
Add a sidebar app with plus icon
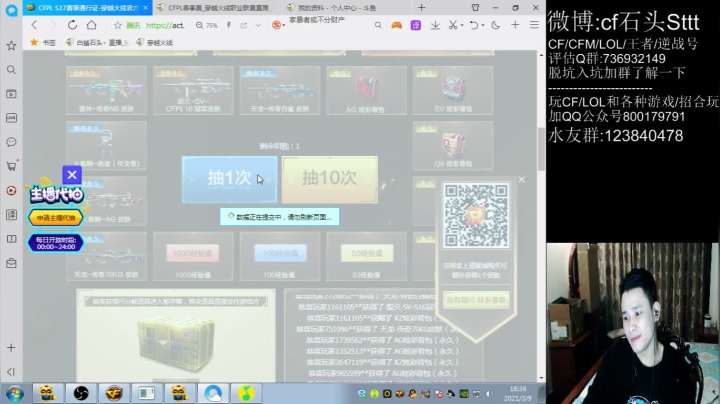(x=11, y=348)
